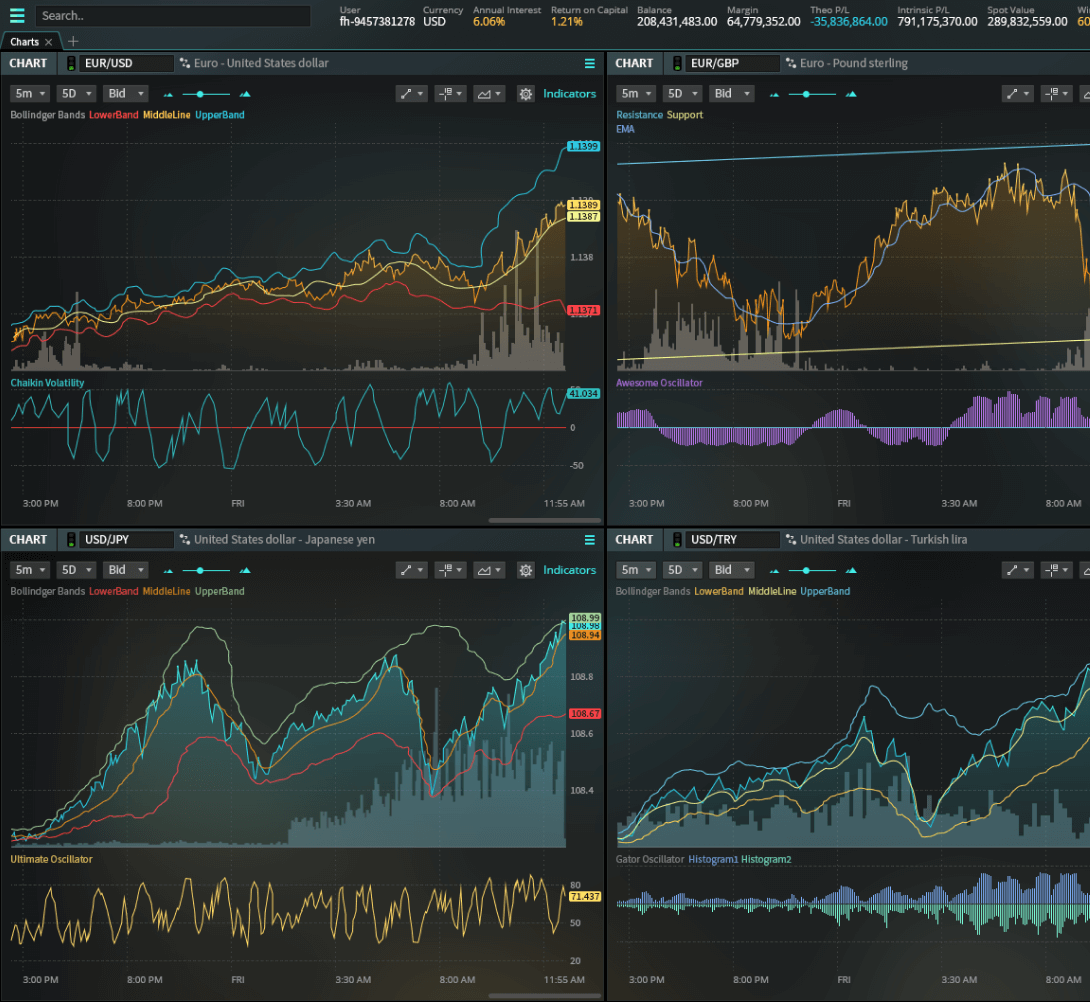The image size is (1090, 1002).
Task: Click the EUR/USD instrument link icon
Action: point(184,63)
